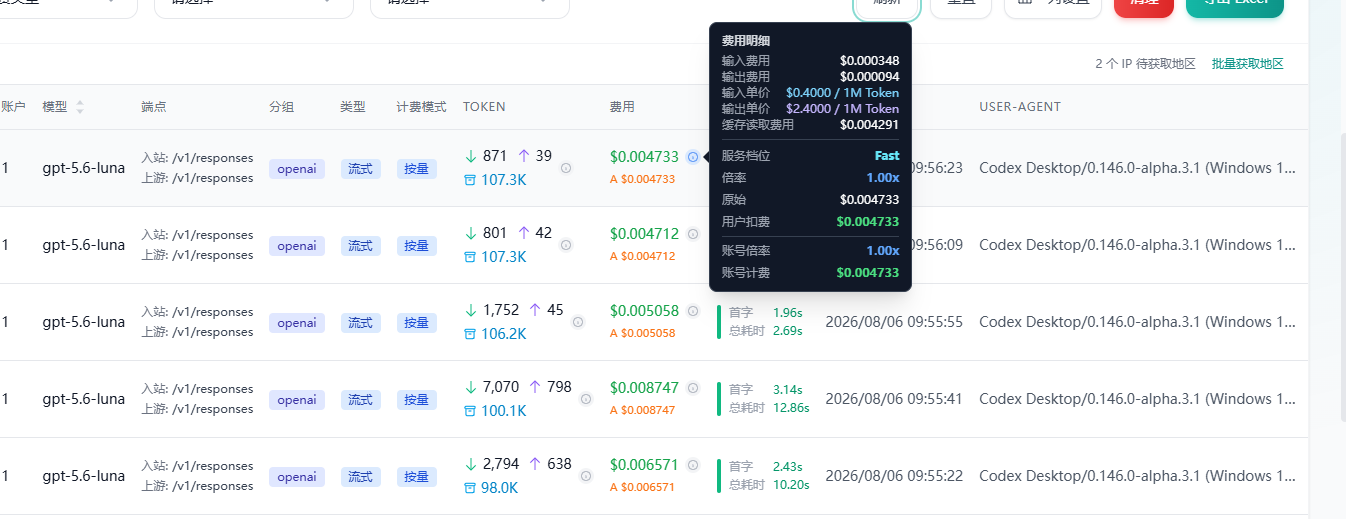Click the openai tag in the $0.004733 row
Image resolution: width=1346 pixels, height=519 pixels.
pos(297,169)
